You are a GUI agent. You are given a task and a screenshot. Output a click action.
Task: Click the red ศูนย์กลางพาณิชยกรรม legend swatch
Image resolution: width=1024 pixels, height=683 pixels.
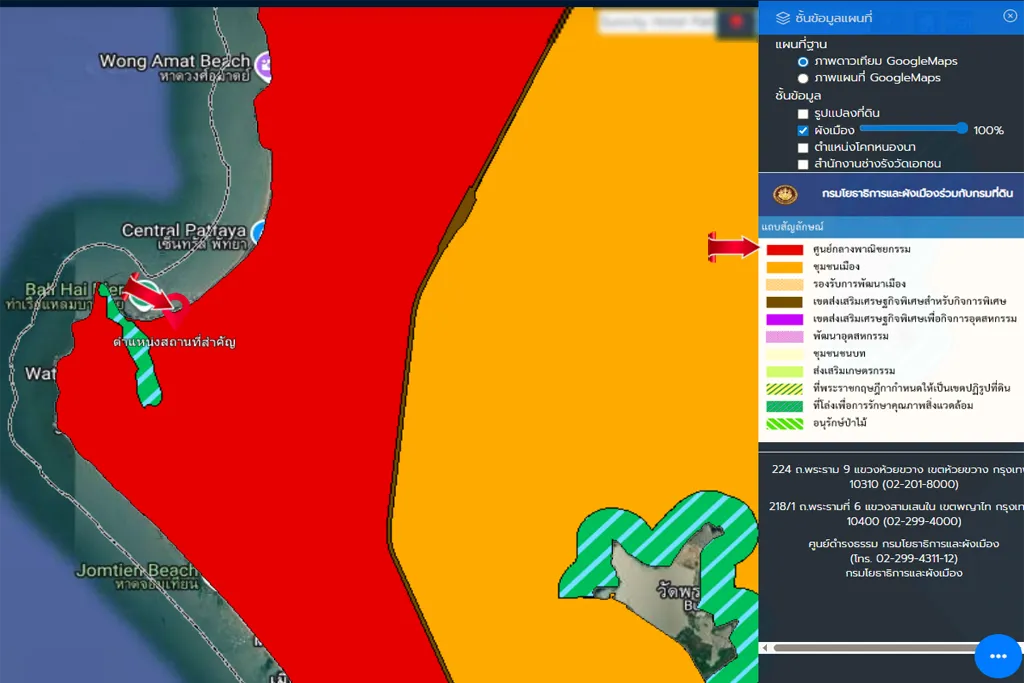point(785,250)
